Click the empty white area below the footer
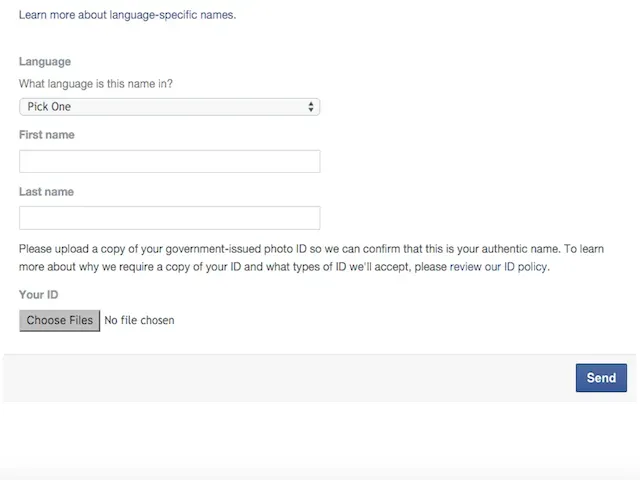Image resolution: width=640 pixels, height=480 pixels. point(320,435)
